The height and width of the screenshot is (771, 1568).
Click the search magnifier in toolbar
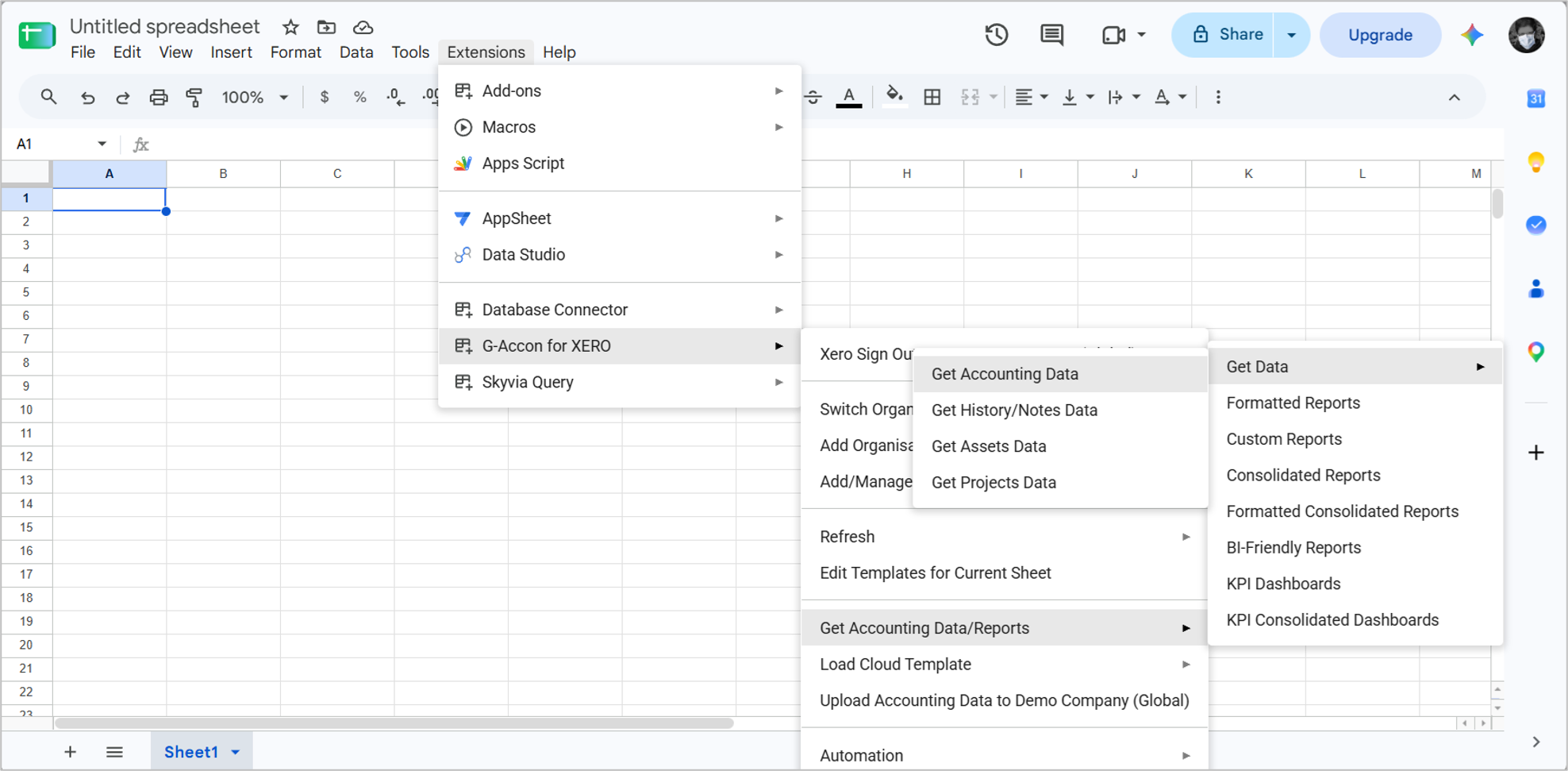(48, 97)
